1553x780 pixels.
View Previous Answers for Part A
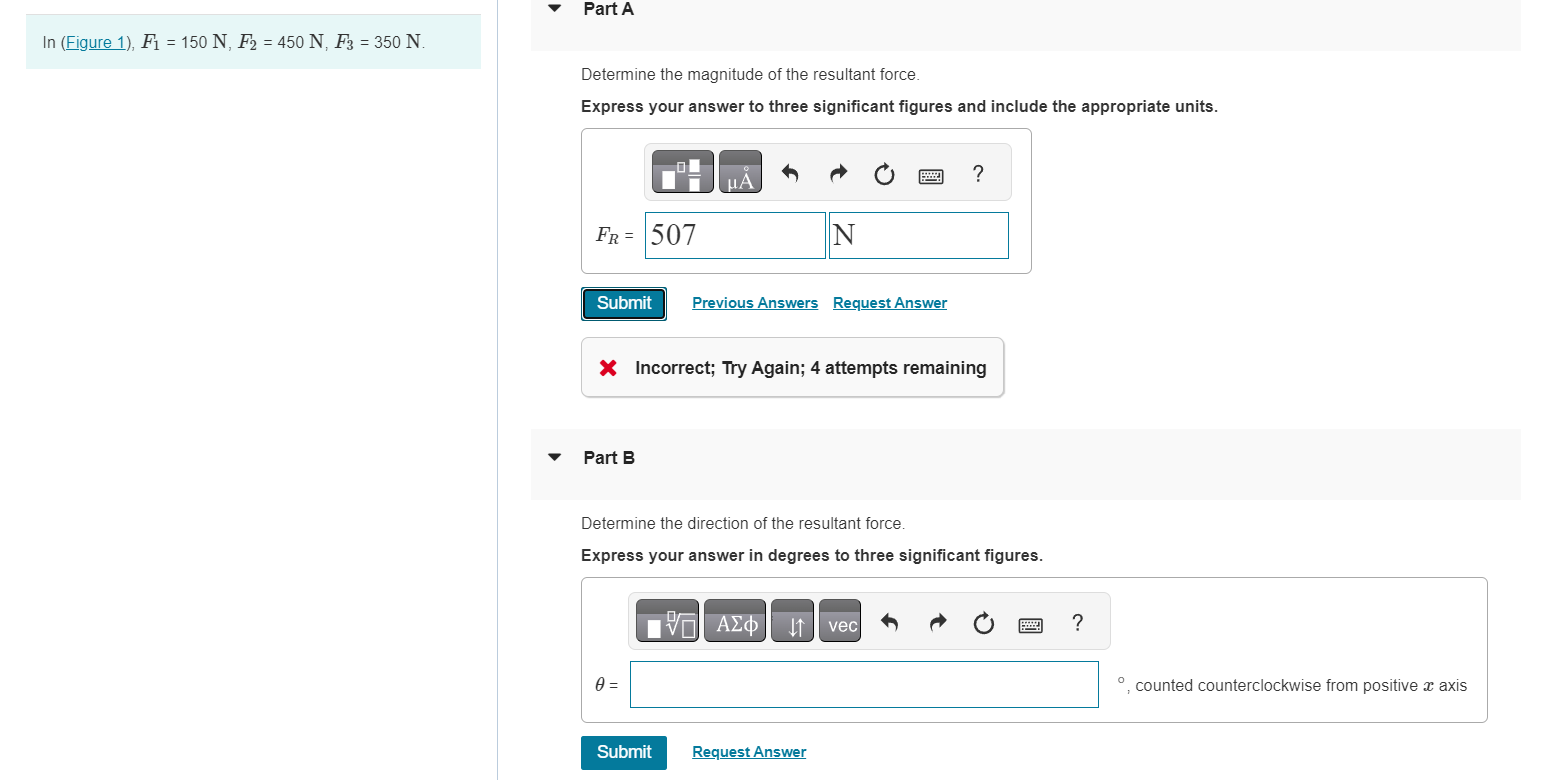pos(755,303)
